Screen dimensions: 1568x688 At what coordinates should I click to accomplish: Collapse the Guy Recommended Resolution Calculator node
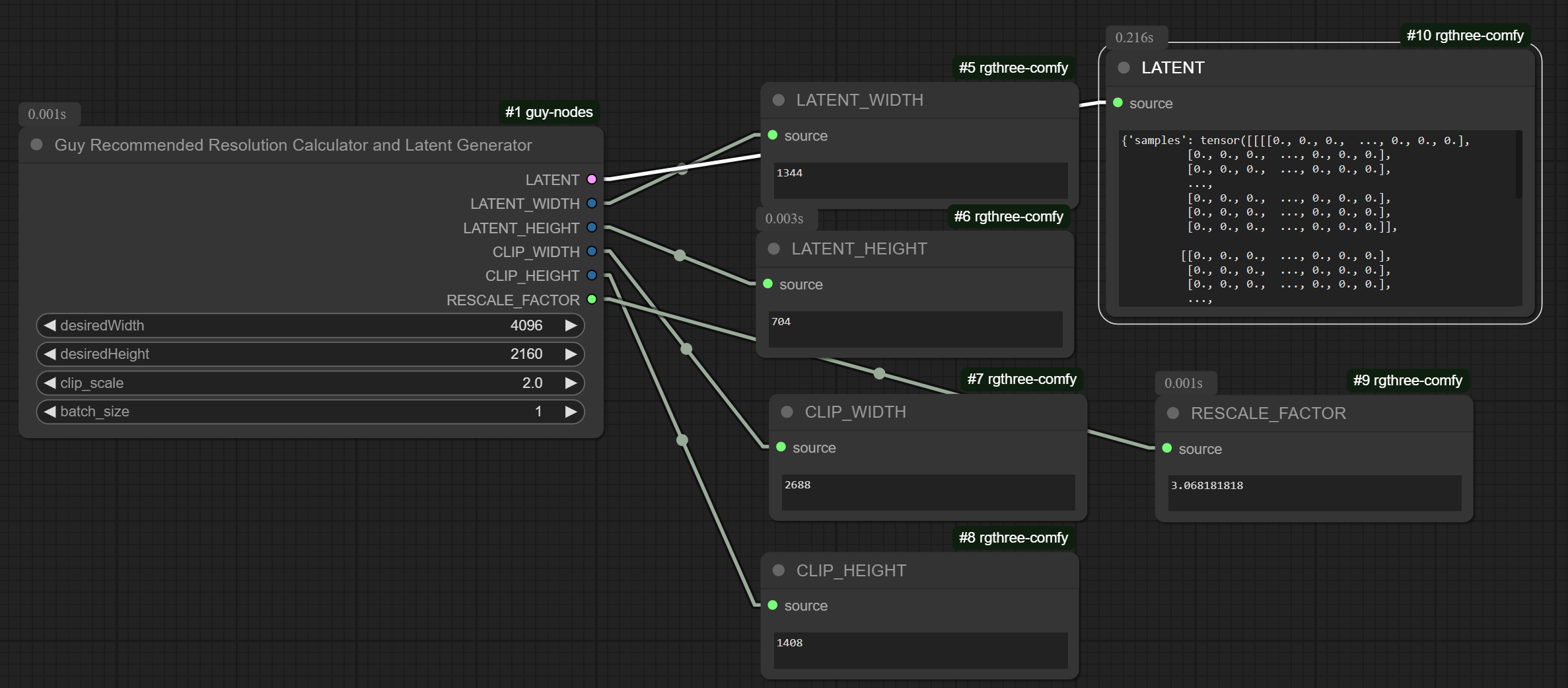[37, 145]
